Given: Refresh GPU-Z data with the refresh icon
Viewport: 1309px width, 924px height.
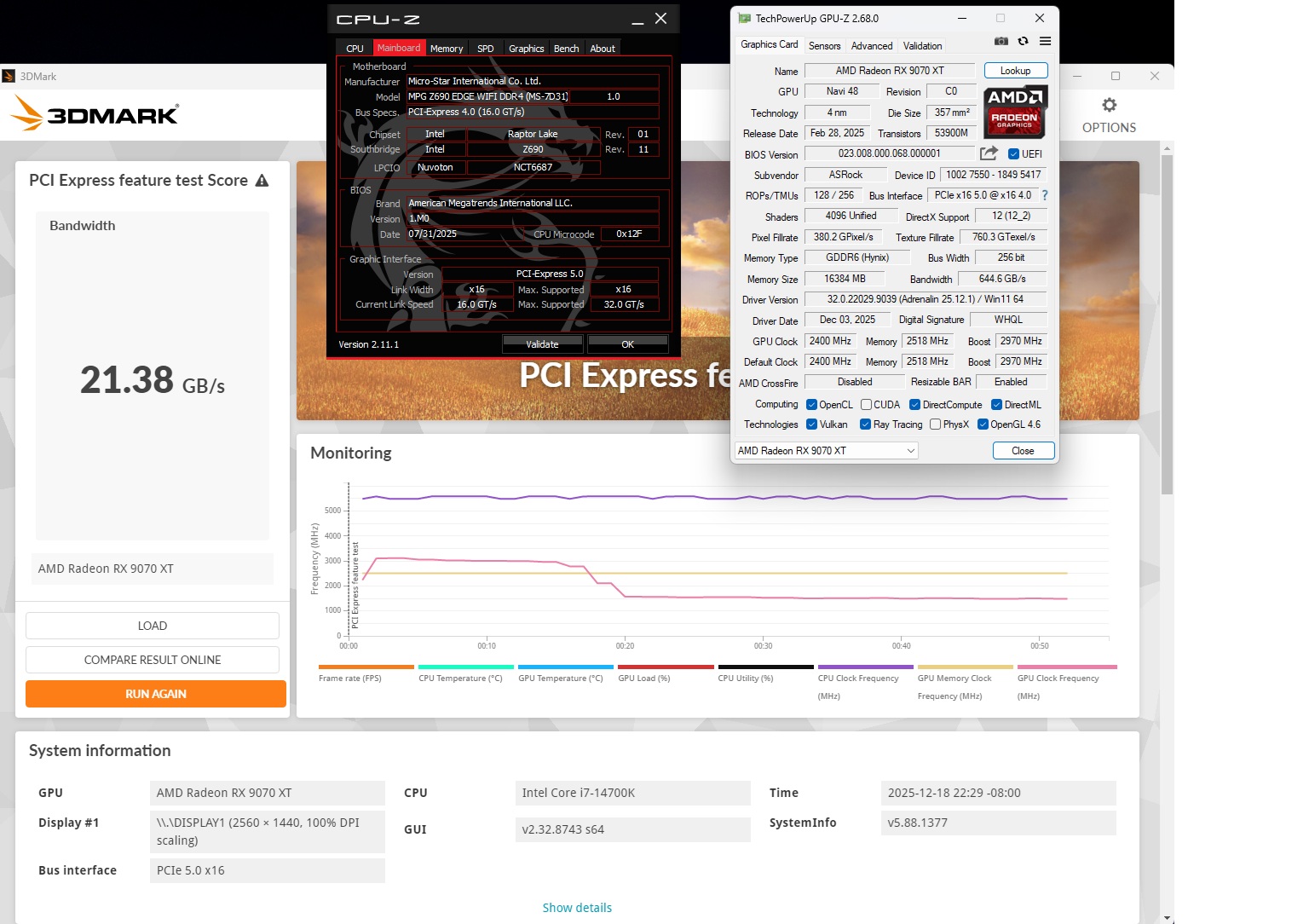Looking at the screenshot, I should [1024, 42].
